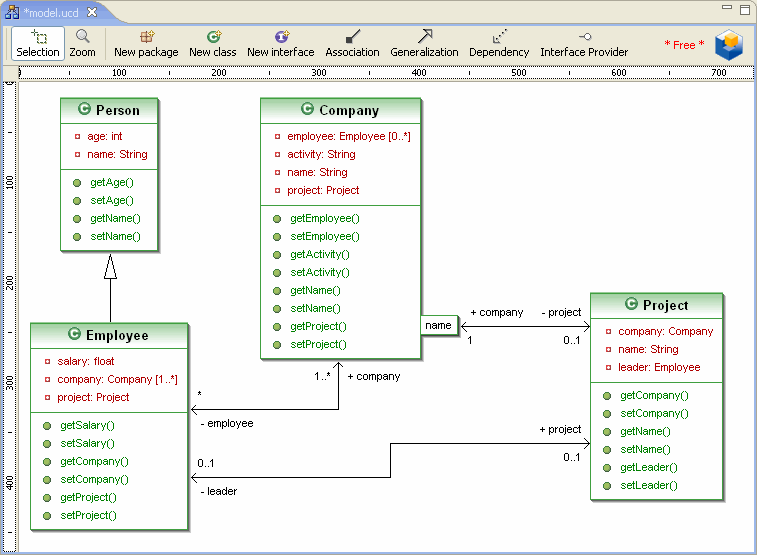Activate the Association connector tool

[x=352, y=43]
